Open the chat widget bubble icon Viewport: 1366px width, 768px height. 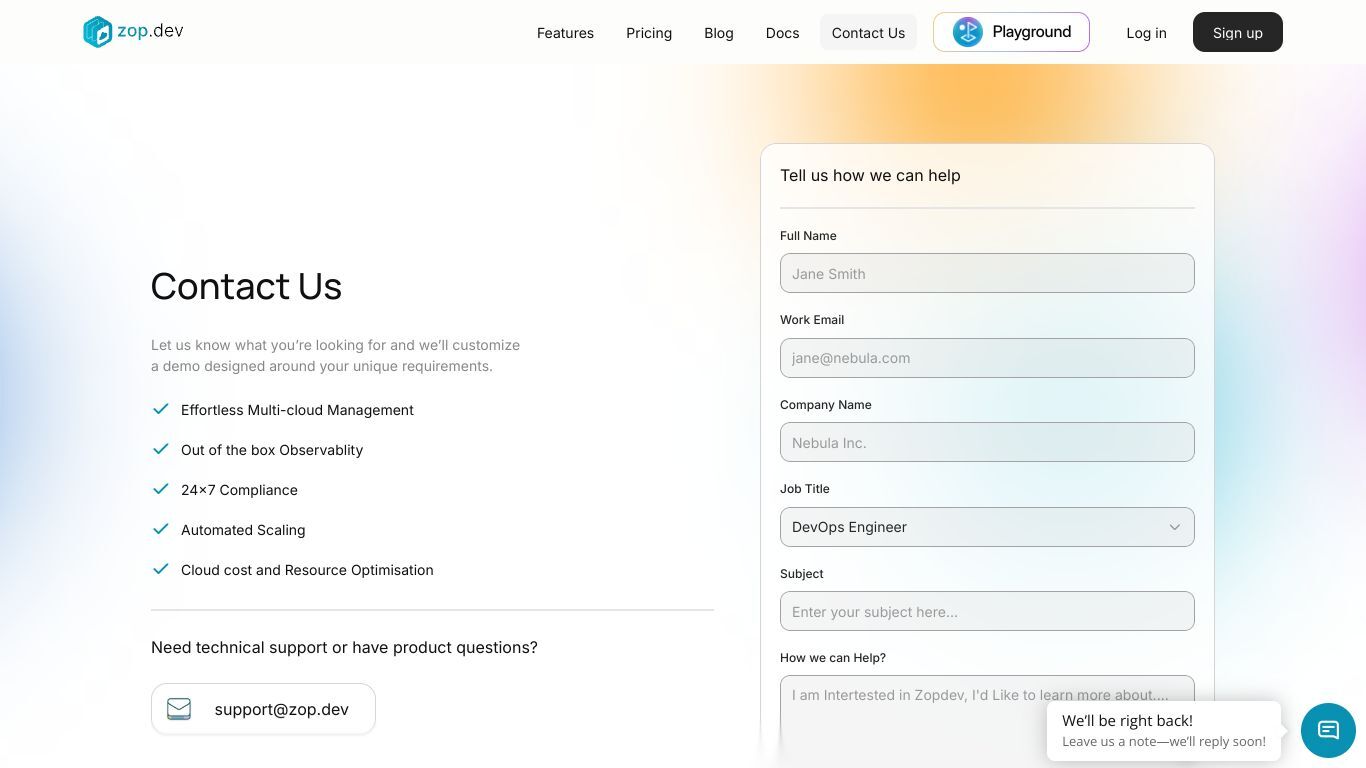[1328, 730]
